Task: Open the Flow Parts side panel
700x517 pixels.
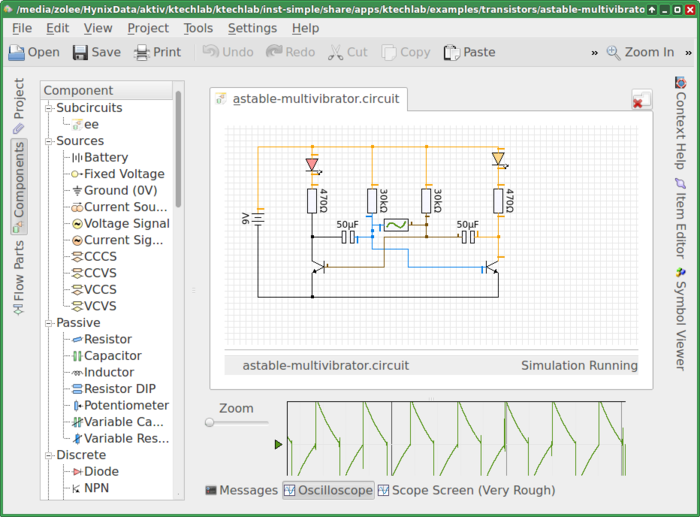Action: point(18,277)
